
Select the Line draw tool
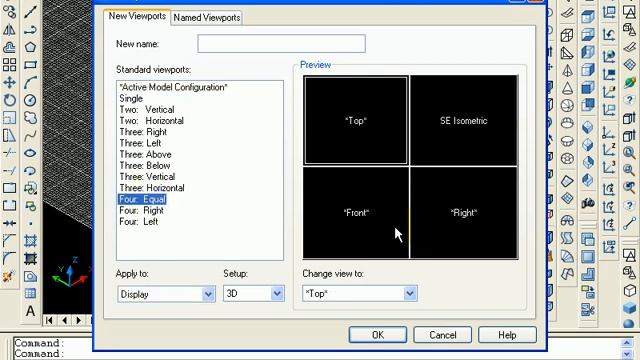click(30, 12)
